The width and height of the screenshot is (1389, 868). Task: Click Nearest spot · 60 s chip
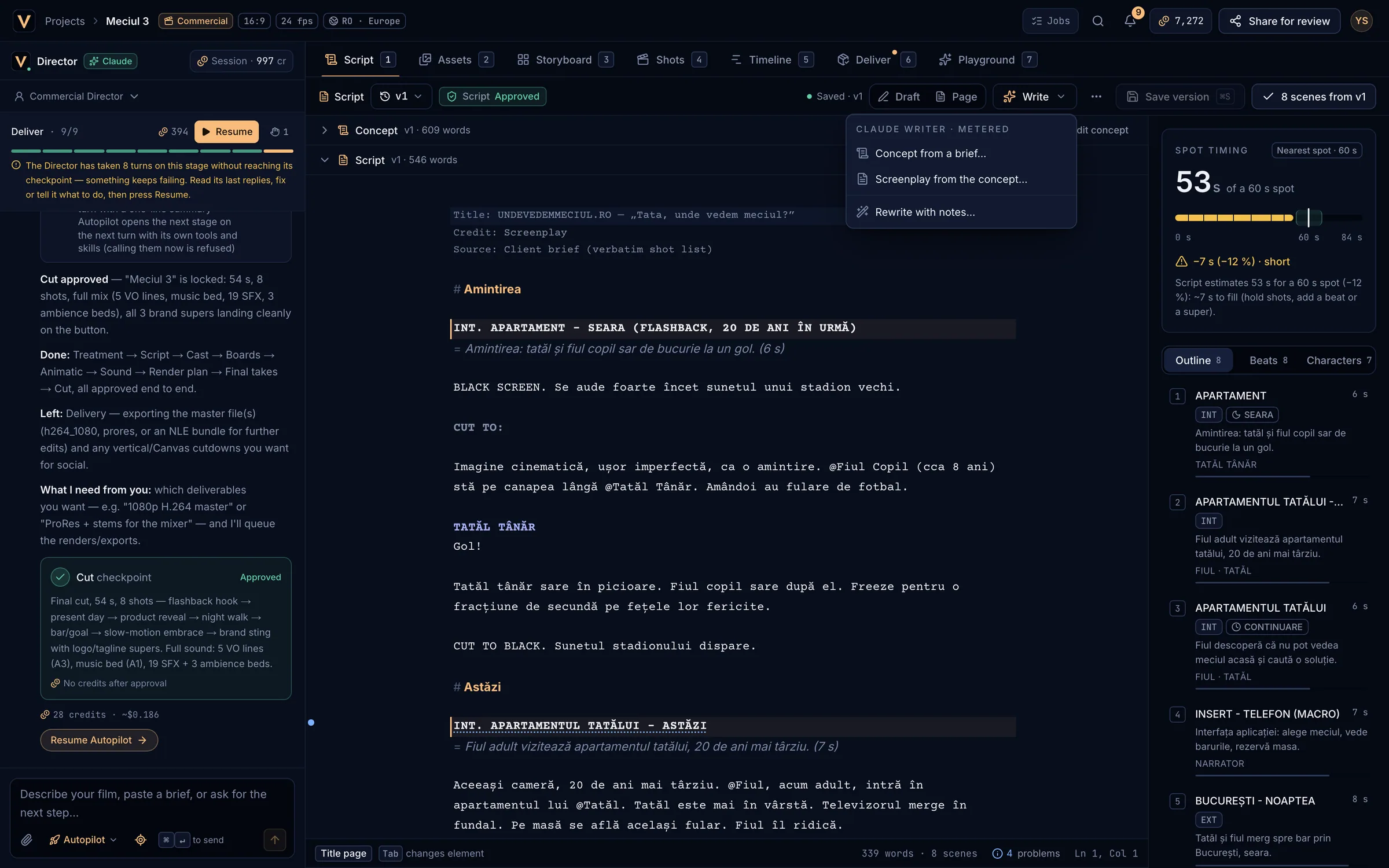point(1317,150)
